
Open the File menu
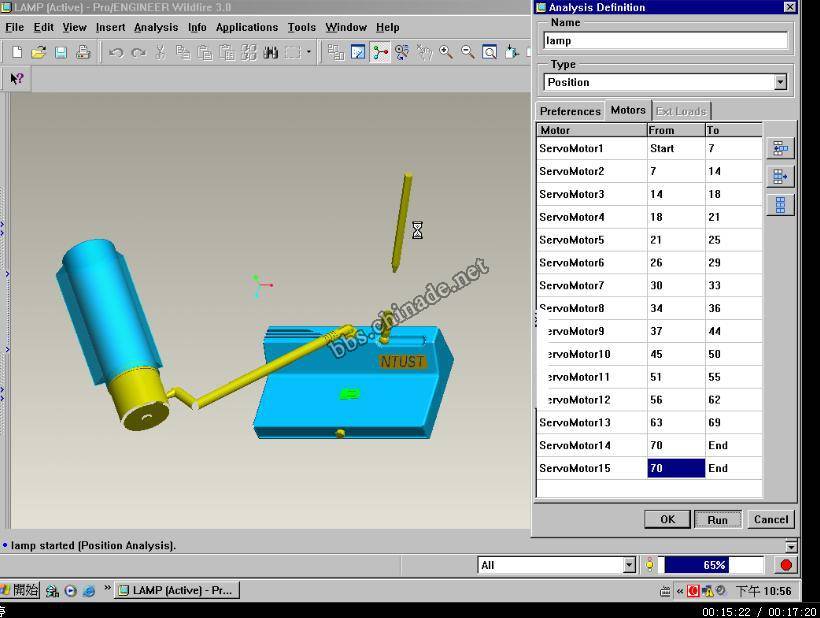[15, 27]
